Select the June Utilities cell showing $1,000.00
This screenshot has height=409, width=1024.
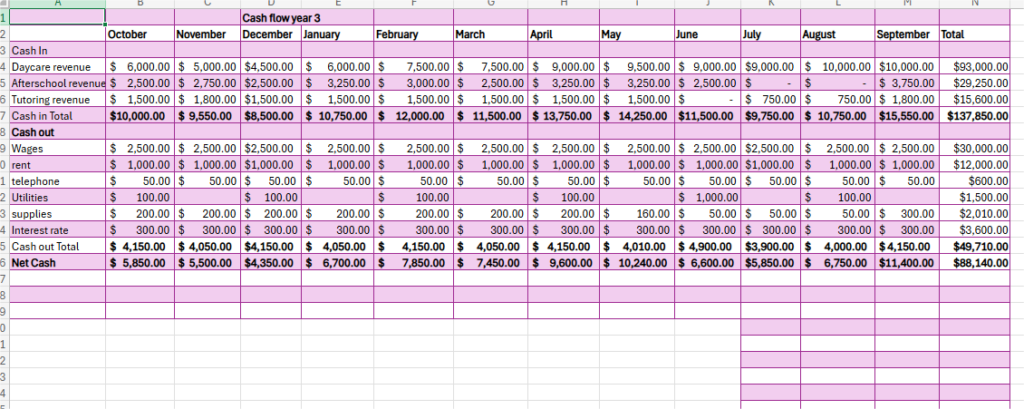pos(706,197)
